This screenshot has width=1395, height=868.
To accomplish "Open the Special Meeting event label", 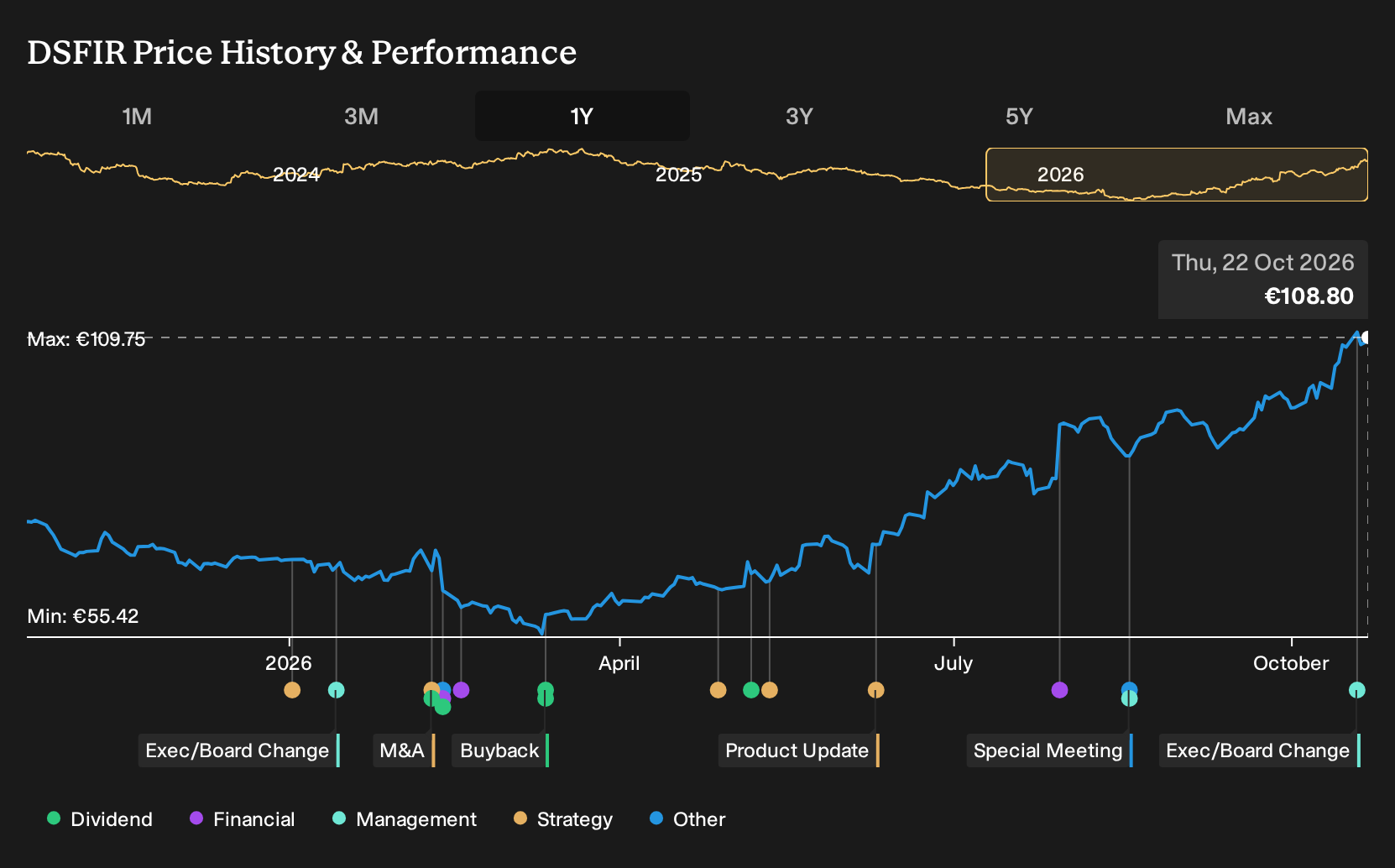I will 1049,750.
